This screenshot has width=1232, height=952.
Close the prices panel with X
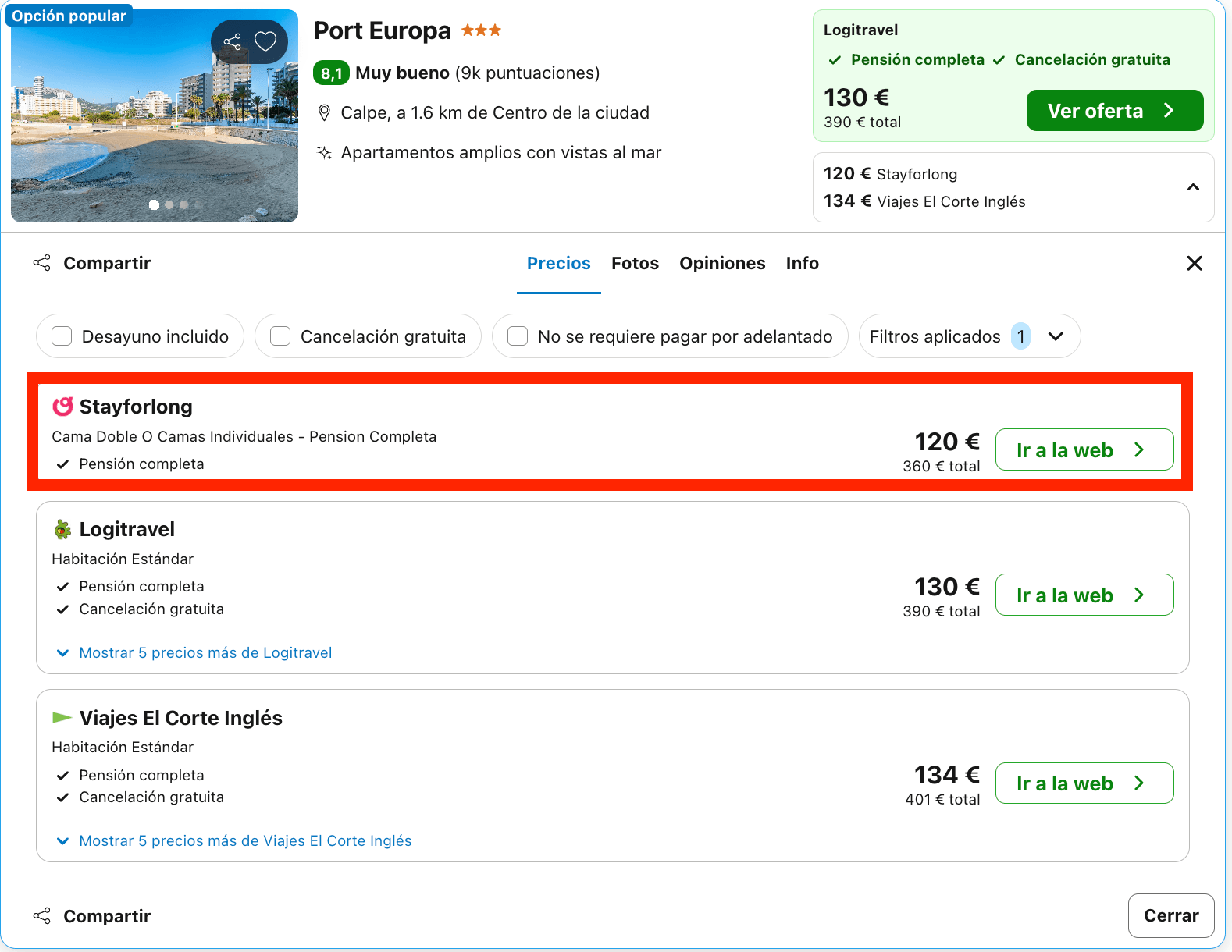coord(1194,264)
